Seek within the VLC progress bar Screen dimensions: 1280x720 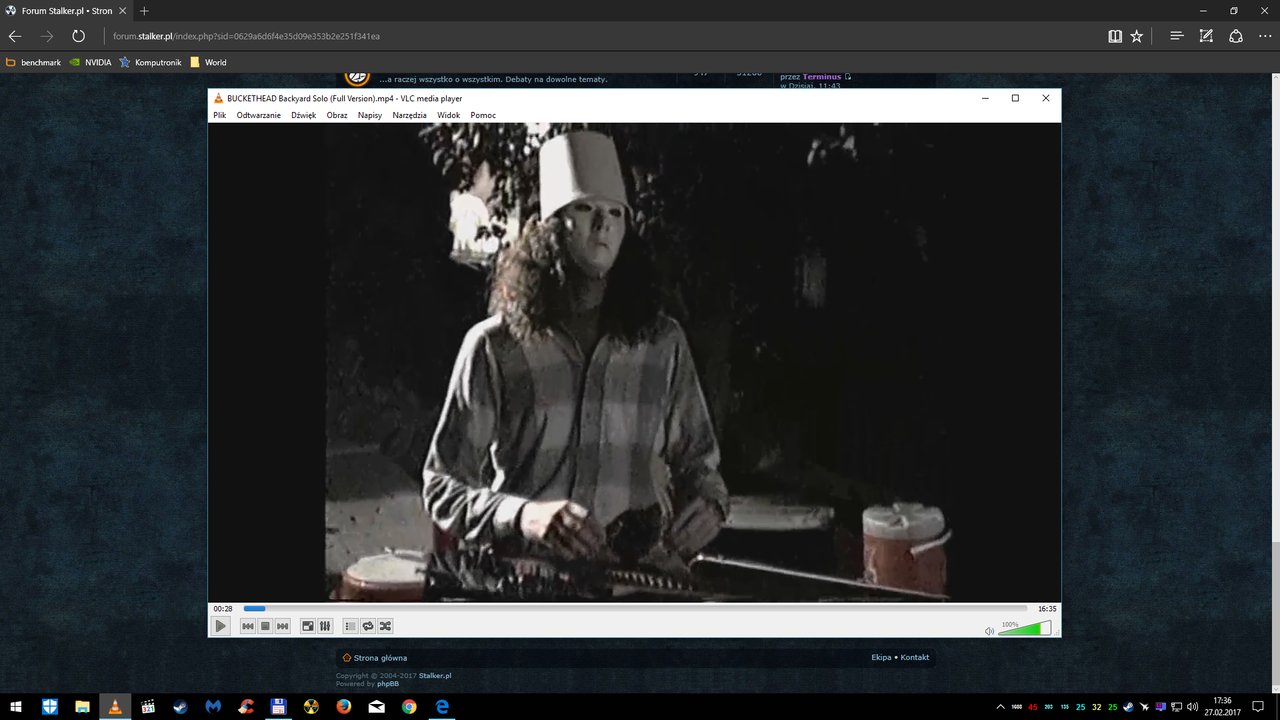click(x=635, y=608)
